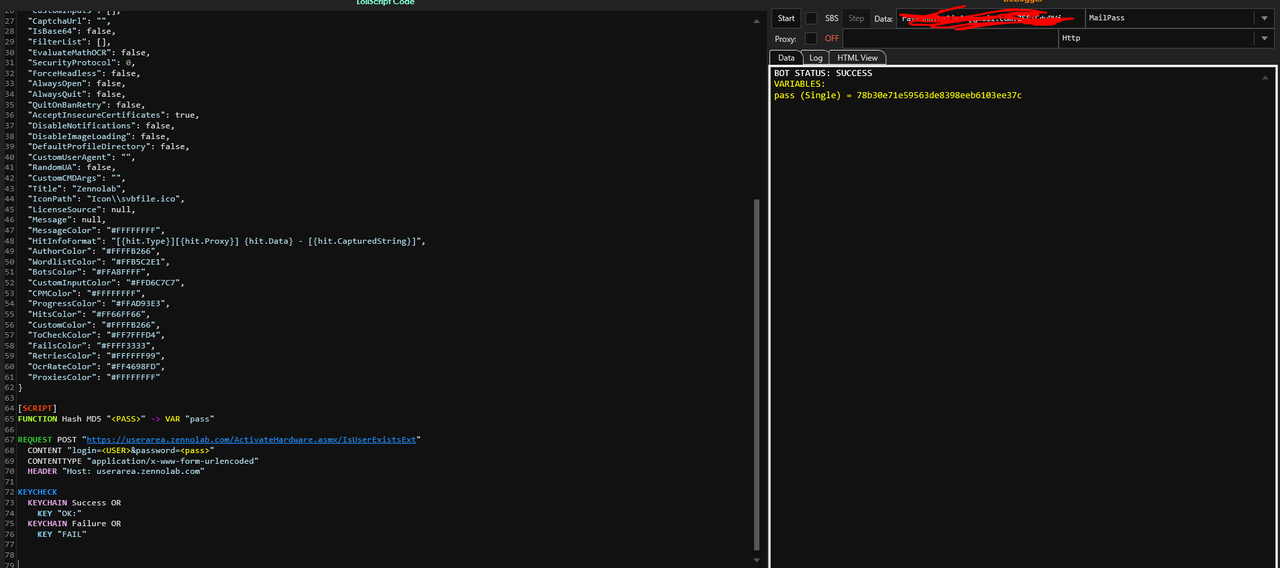Switch to the Data tab
Image resolution: width=1280 pixels, height=568 pixels.
coord(786,58)
